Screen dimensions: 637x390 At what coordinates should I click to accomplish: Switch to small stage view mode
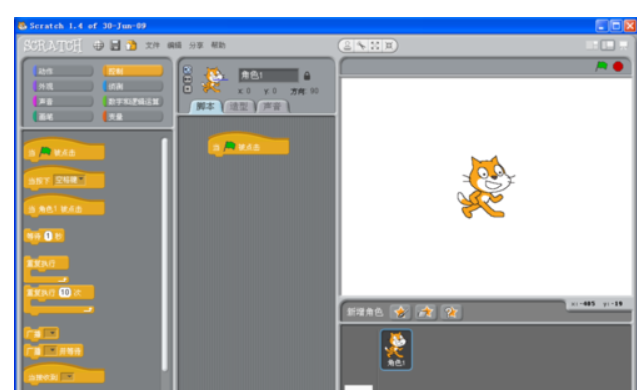(592, 45)
